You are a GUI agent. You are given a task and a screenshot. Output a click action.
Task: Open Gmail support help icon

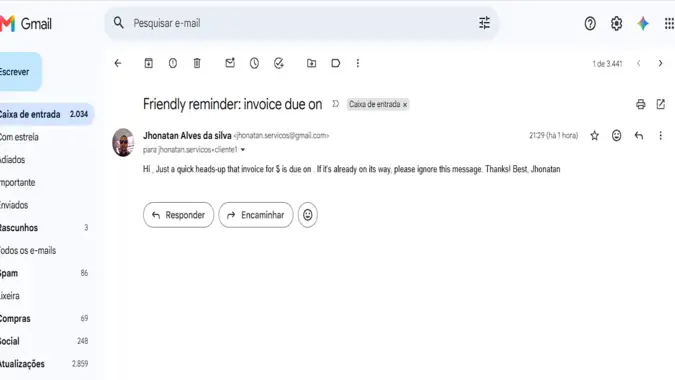tap(590, 23)
